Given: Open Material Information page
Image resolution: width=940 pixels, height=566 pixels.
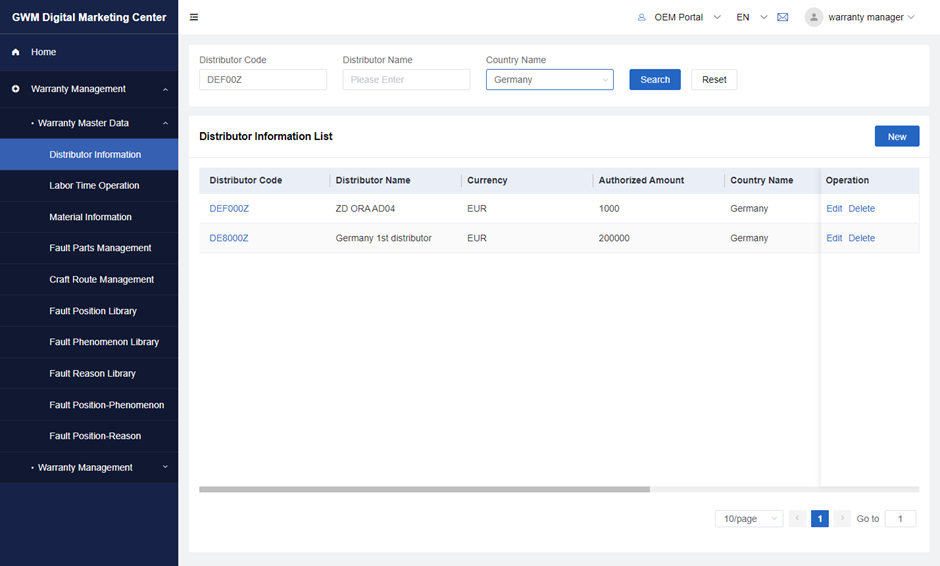Looking at the screenshot, I should tap(89, 217).
